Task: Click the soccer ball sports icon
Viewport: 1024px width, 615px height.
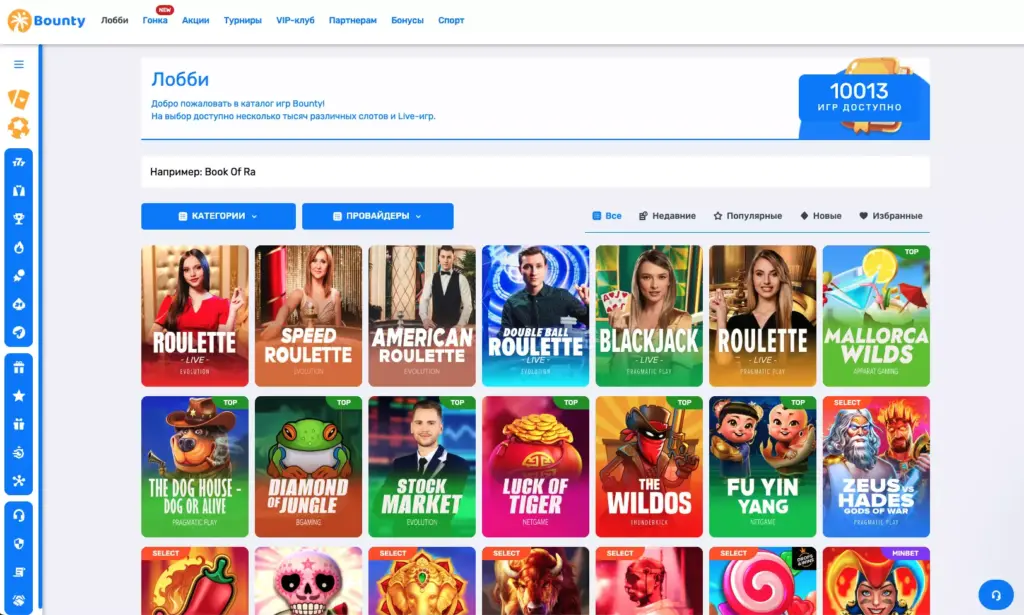Action: pyautogui.click(x=19, y=128)
